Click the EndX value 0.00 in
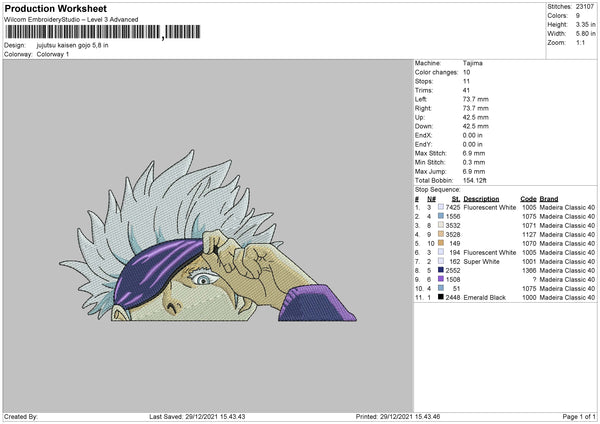 pos(473,135)
